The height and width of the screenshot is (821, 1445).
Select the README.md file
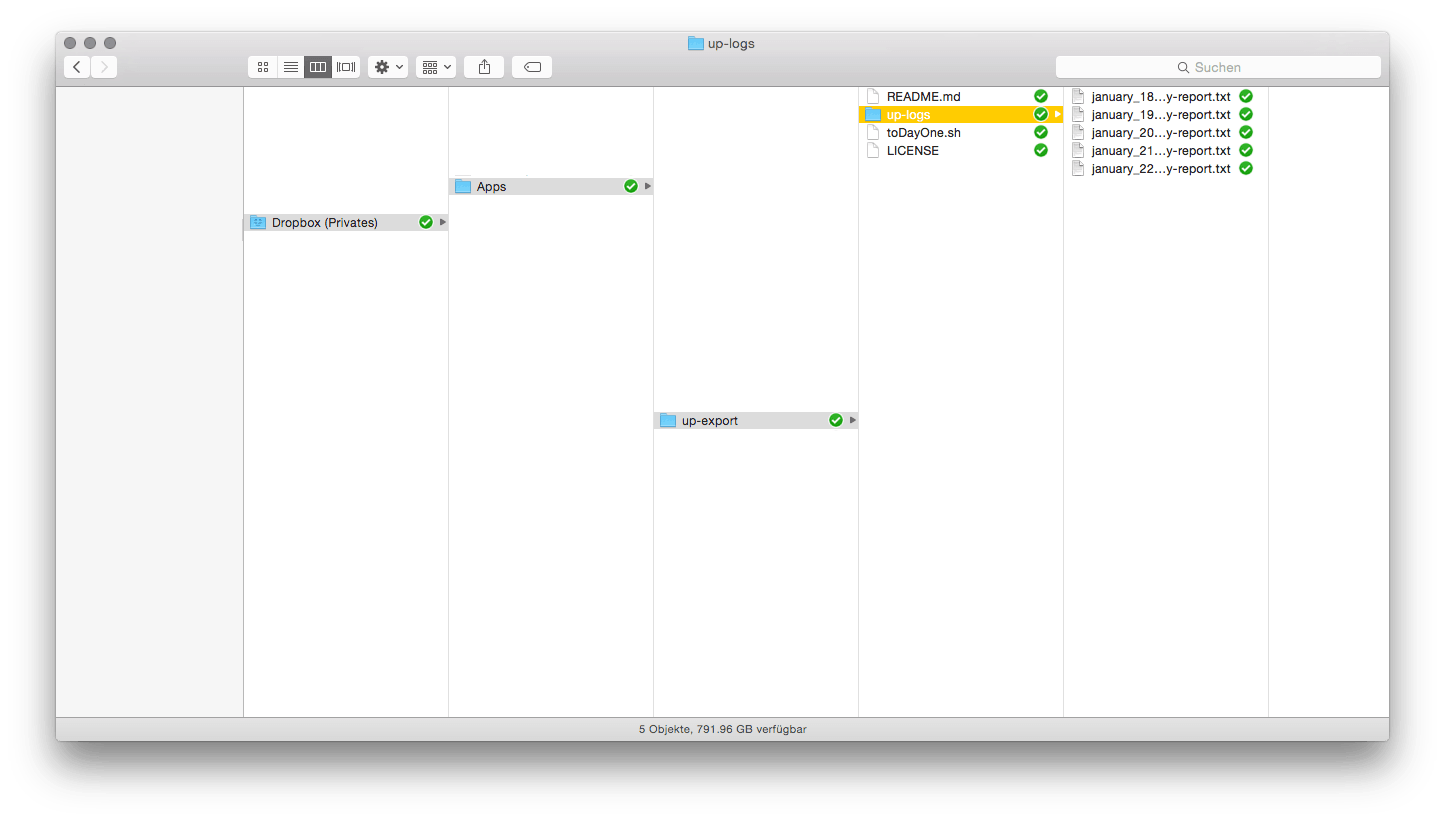pos(922,96)
